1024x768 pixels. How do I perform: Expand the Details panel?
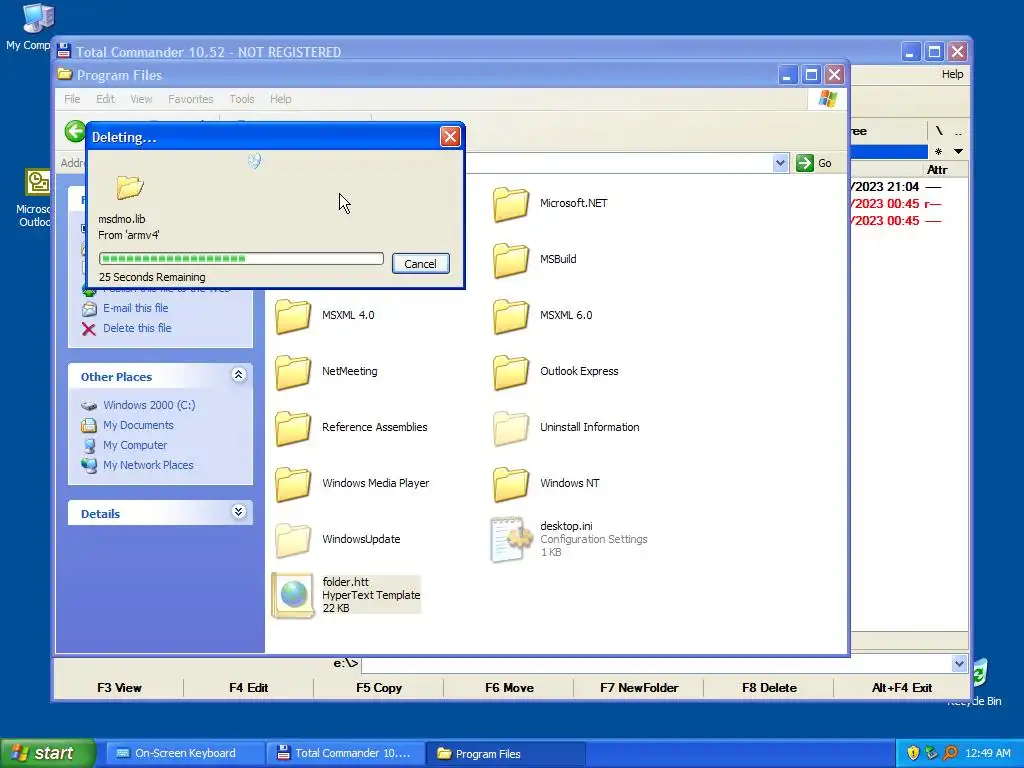click(238, 512)
